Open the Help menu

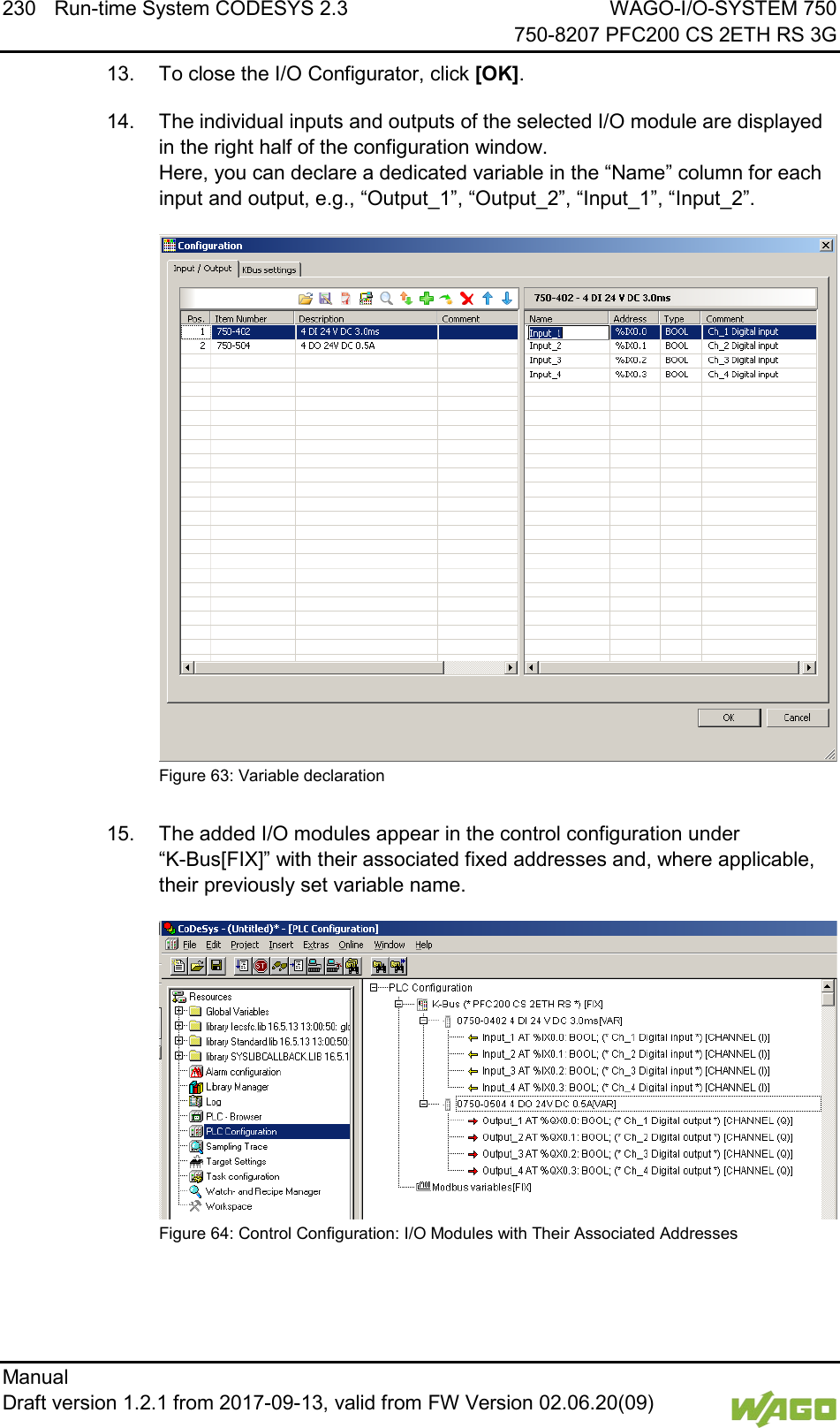point(424,945)
